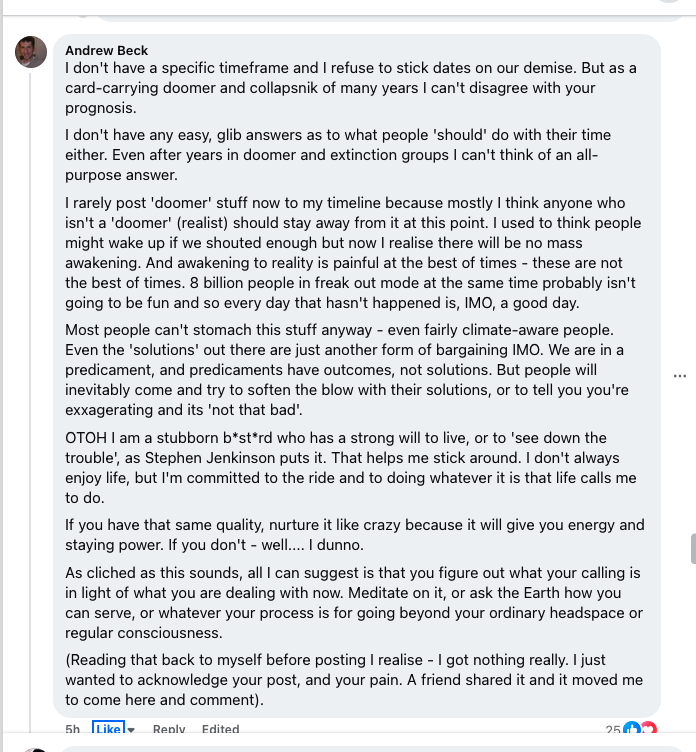Click the 5h comment timestamp
The width and height of the screenshot is (696, 752).
click(x=73, y=730)
